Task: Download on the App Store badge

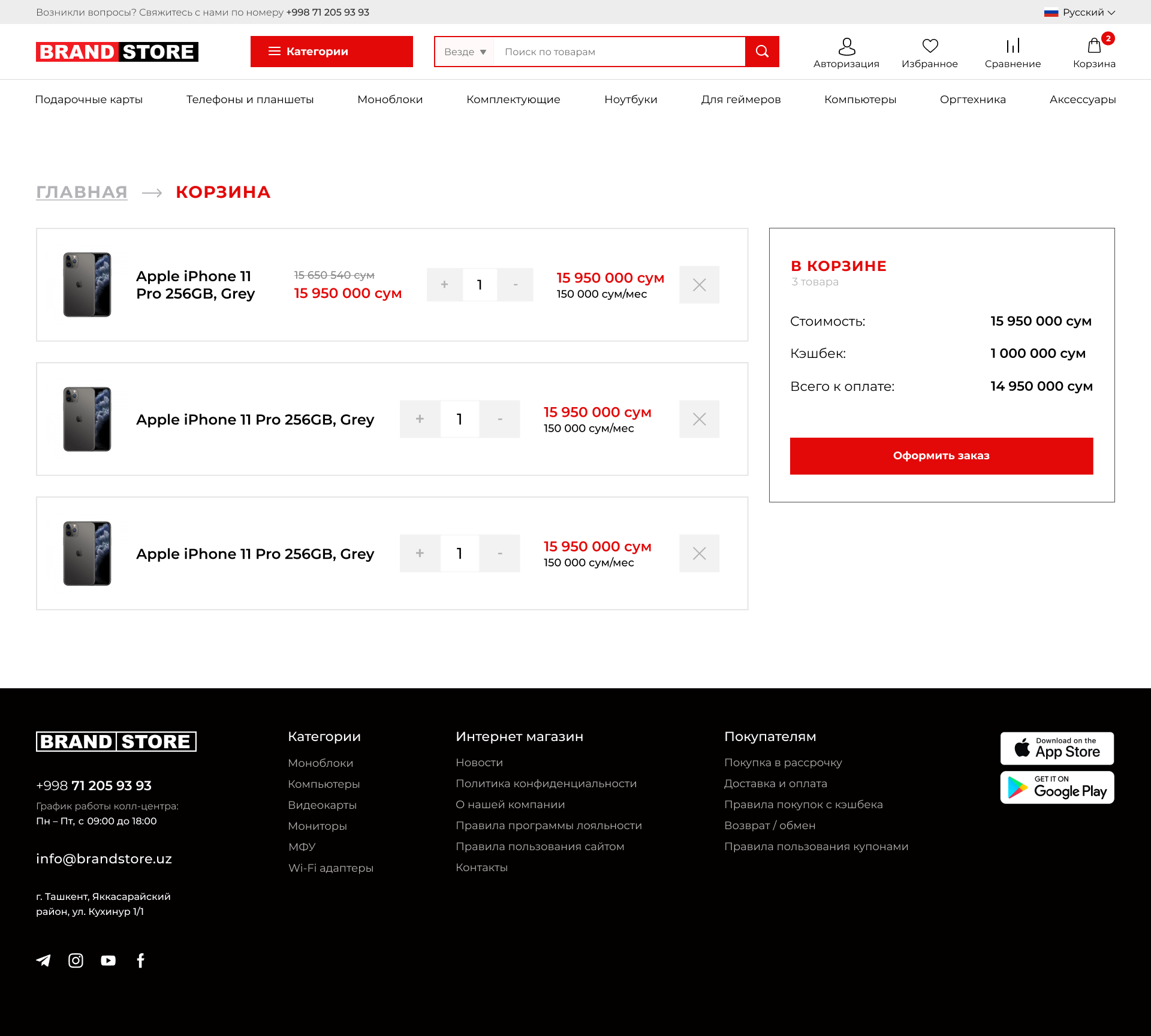Action: click(1057, 748)
